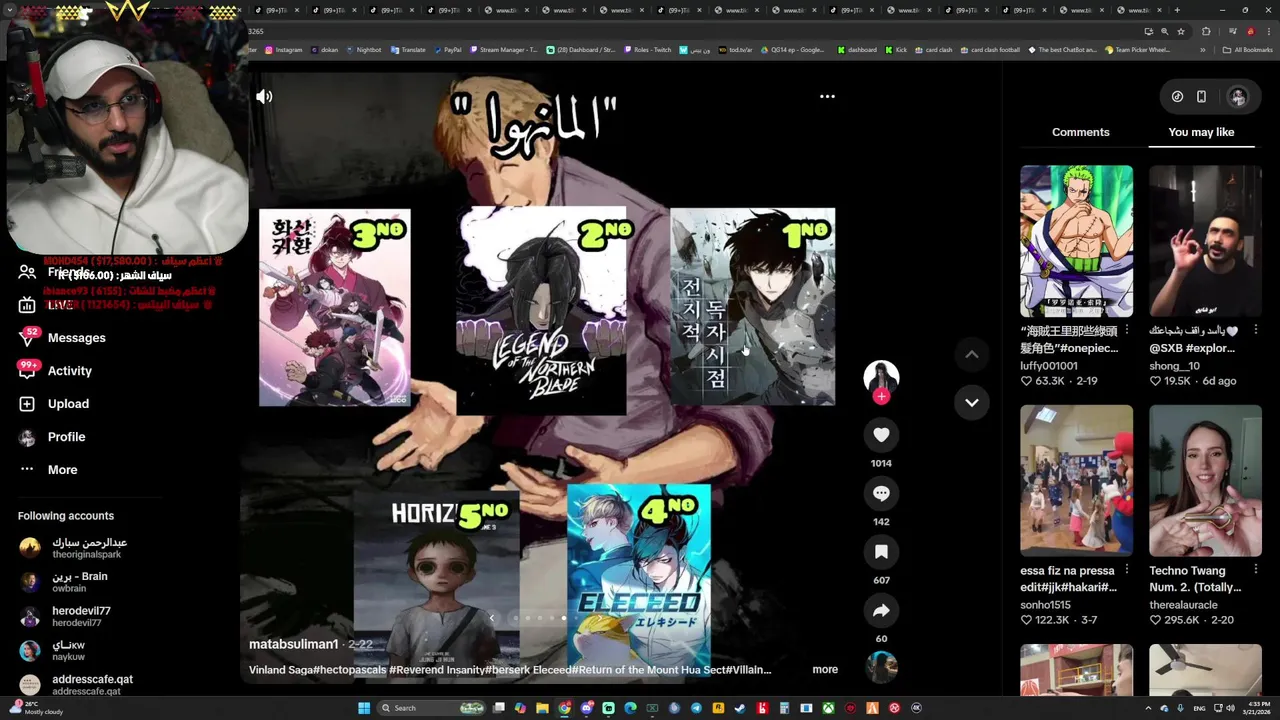Image resolution: width=1280 pixels, height=720 pixels.
Task: Open the herodevil77 following account
Action: pyautogui.click(x=66, y=616)
